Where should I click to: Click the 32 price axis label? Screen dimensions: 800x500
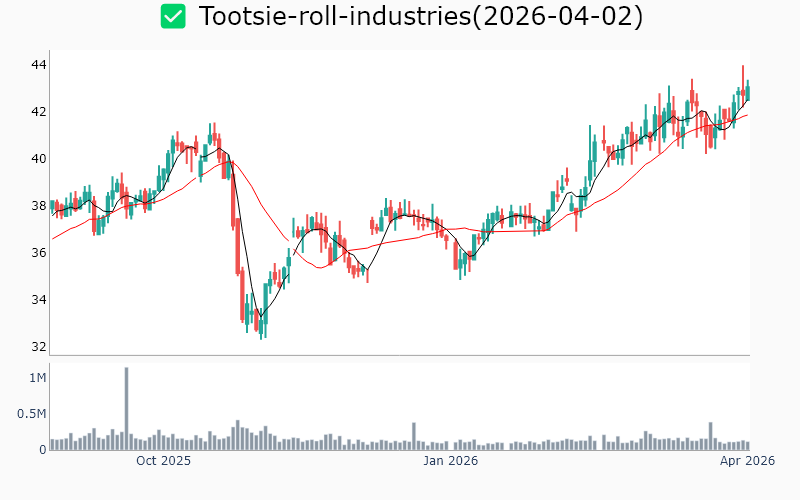click(x=38, y=347)
